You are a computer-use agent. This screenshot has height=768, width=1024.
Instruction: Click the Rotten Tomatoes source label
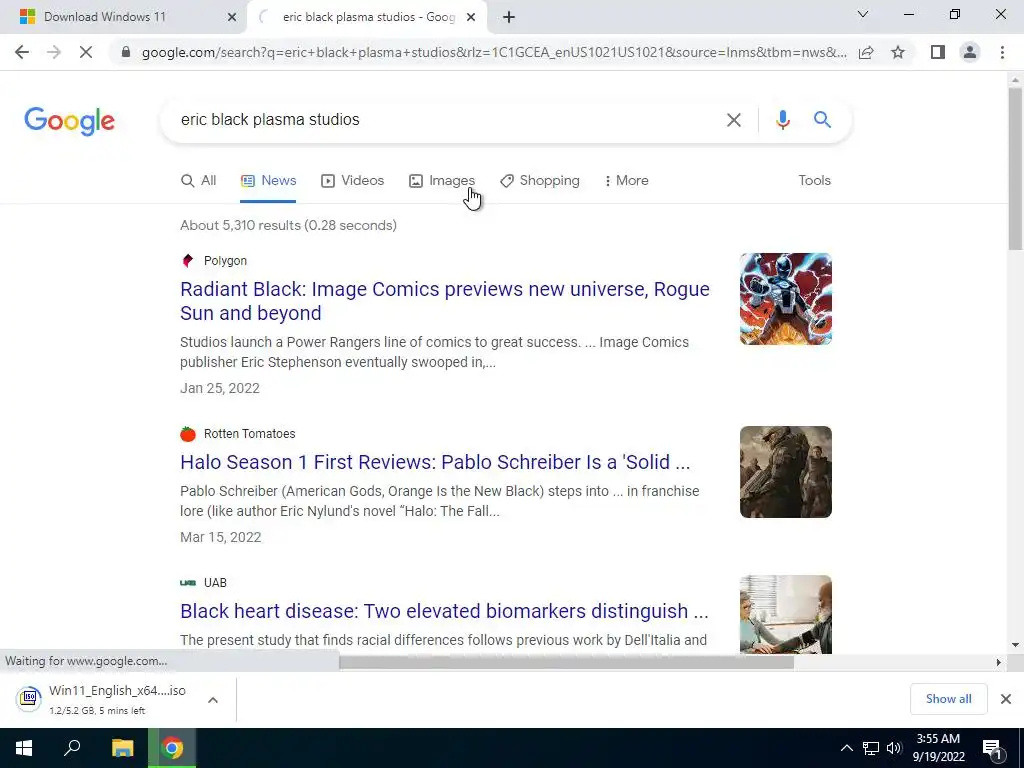(x=249, y=434)
